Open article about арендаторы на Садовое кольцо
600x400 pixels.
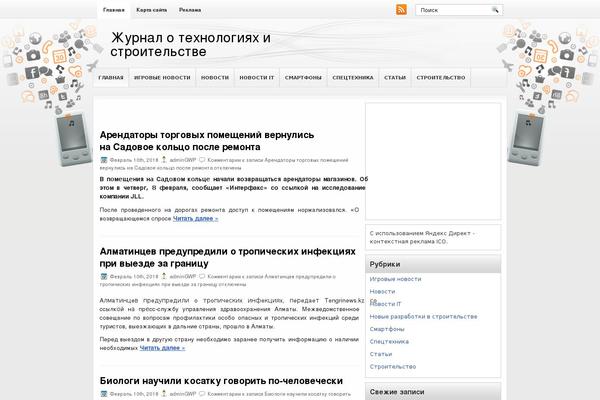tap(207, 141)
